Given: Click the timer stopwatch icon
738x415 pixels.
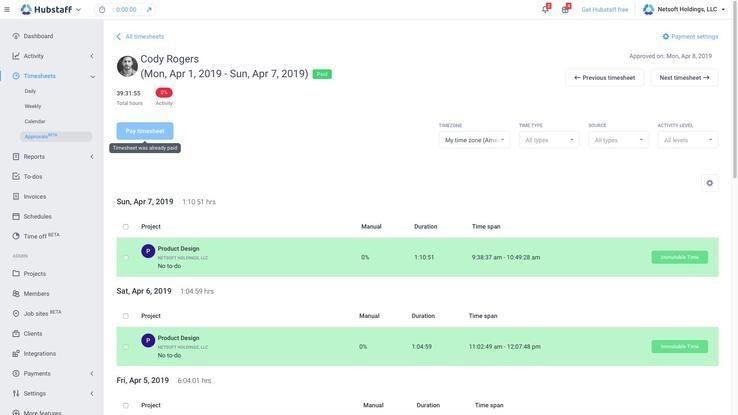Looking at the screenshot, I should point(102,9).
